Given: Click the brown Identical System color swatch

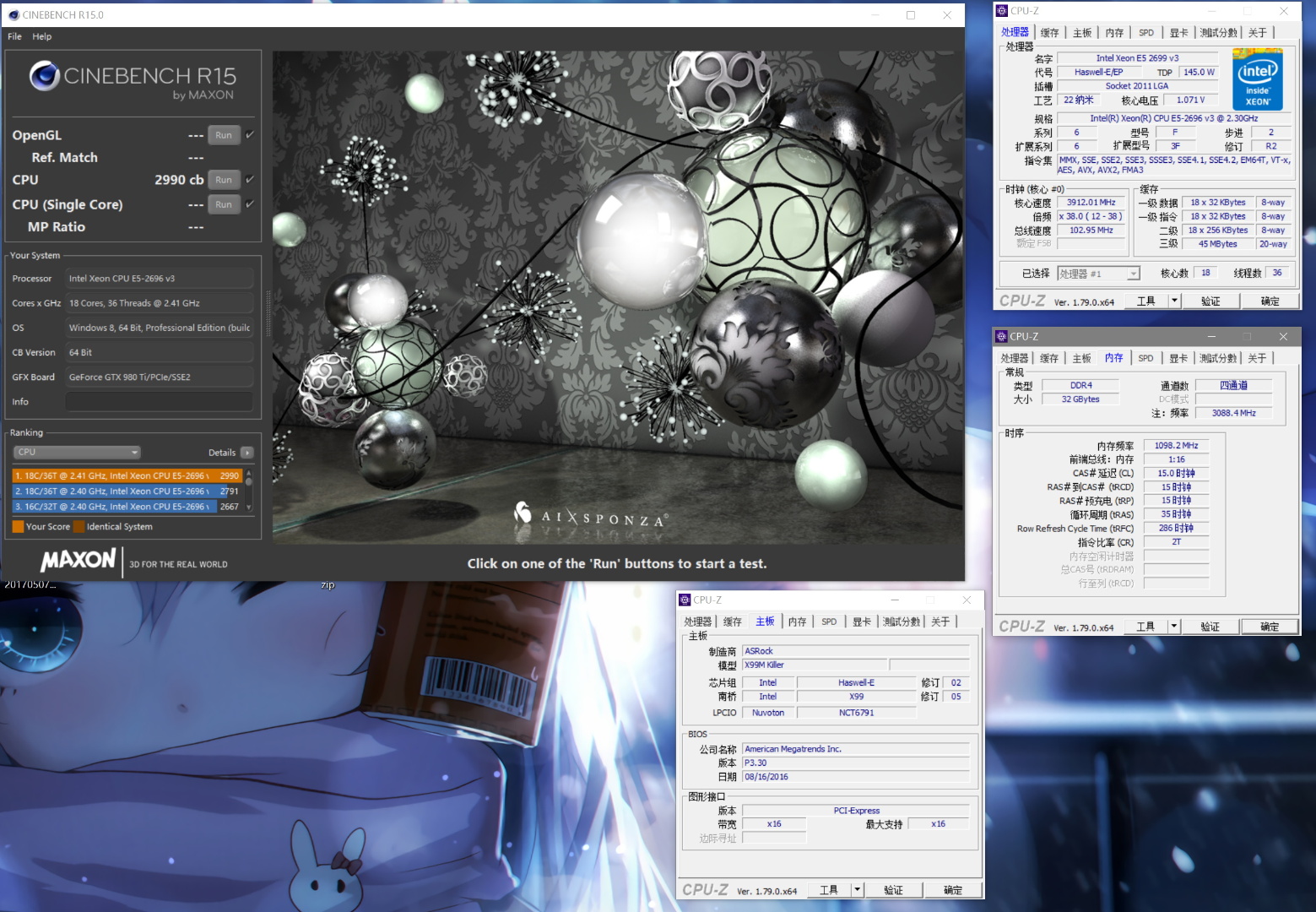Looking at the screenshot, I should 79,527.
